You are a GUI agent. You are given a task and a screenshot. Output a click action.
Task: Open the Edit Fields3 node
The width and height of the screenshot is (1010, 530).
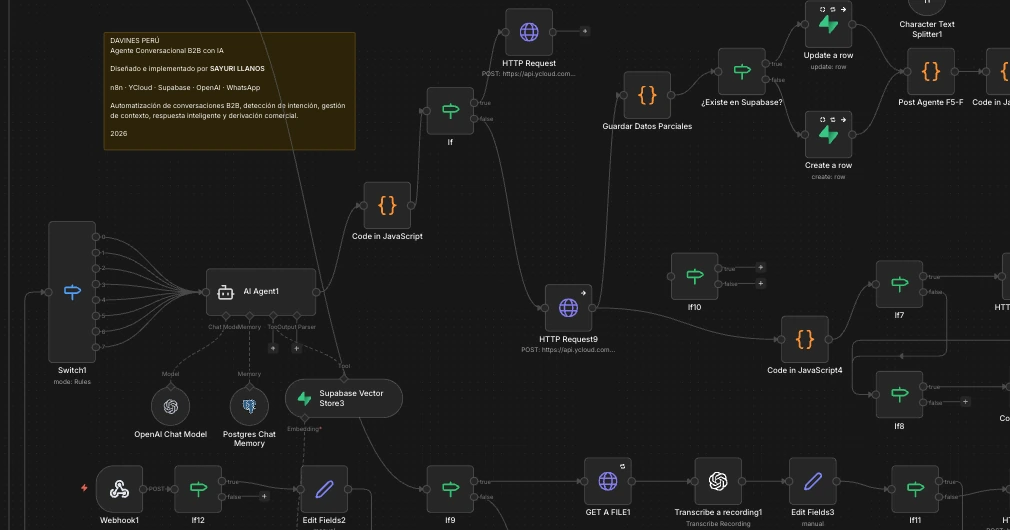[x=812, y=481]
